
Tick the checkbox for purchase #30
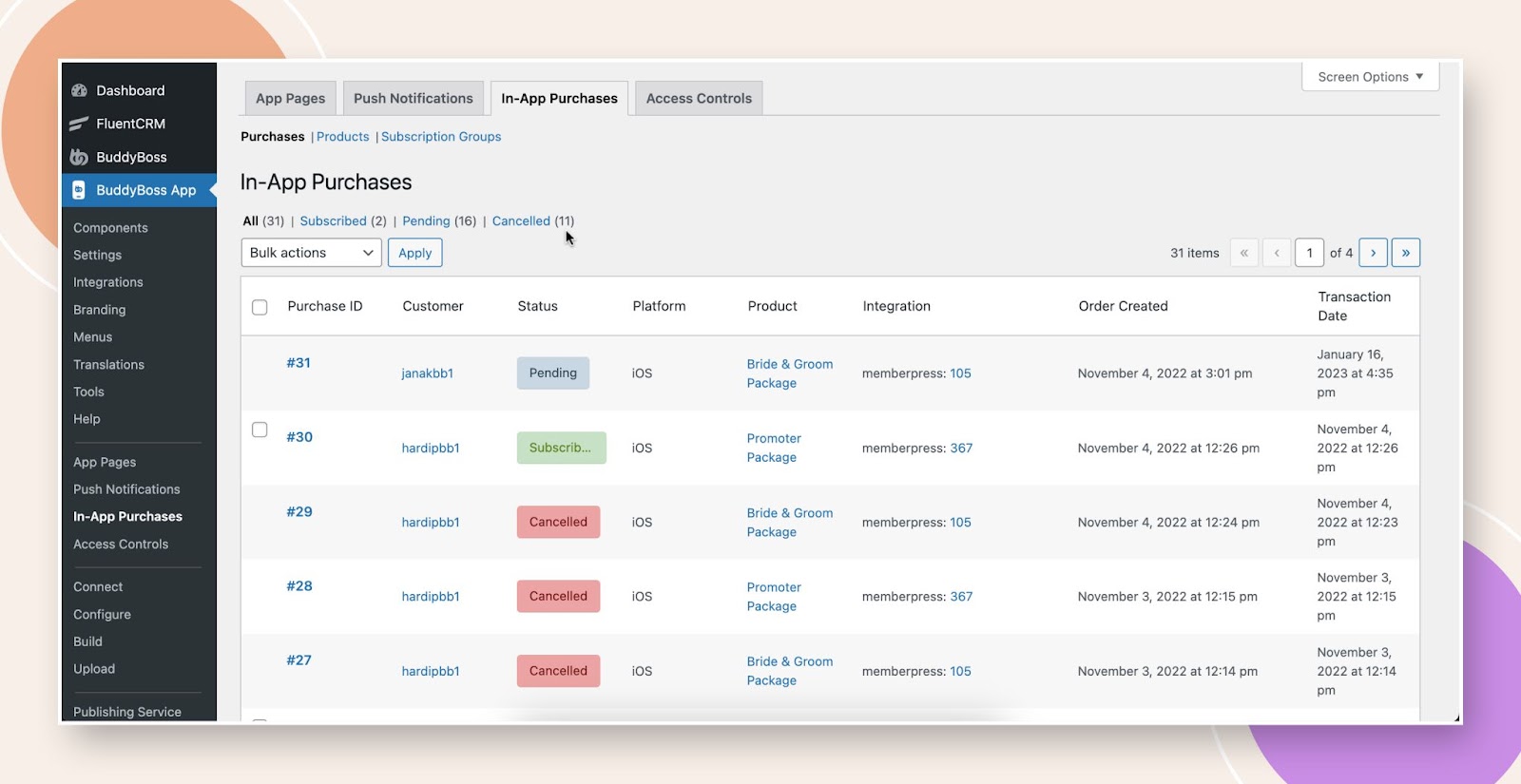point(260,430)
